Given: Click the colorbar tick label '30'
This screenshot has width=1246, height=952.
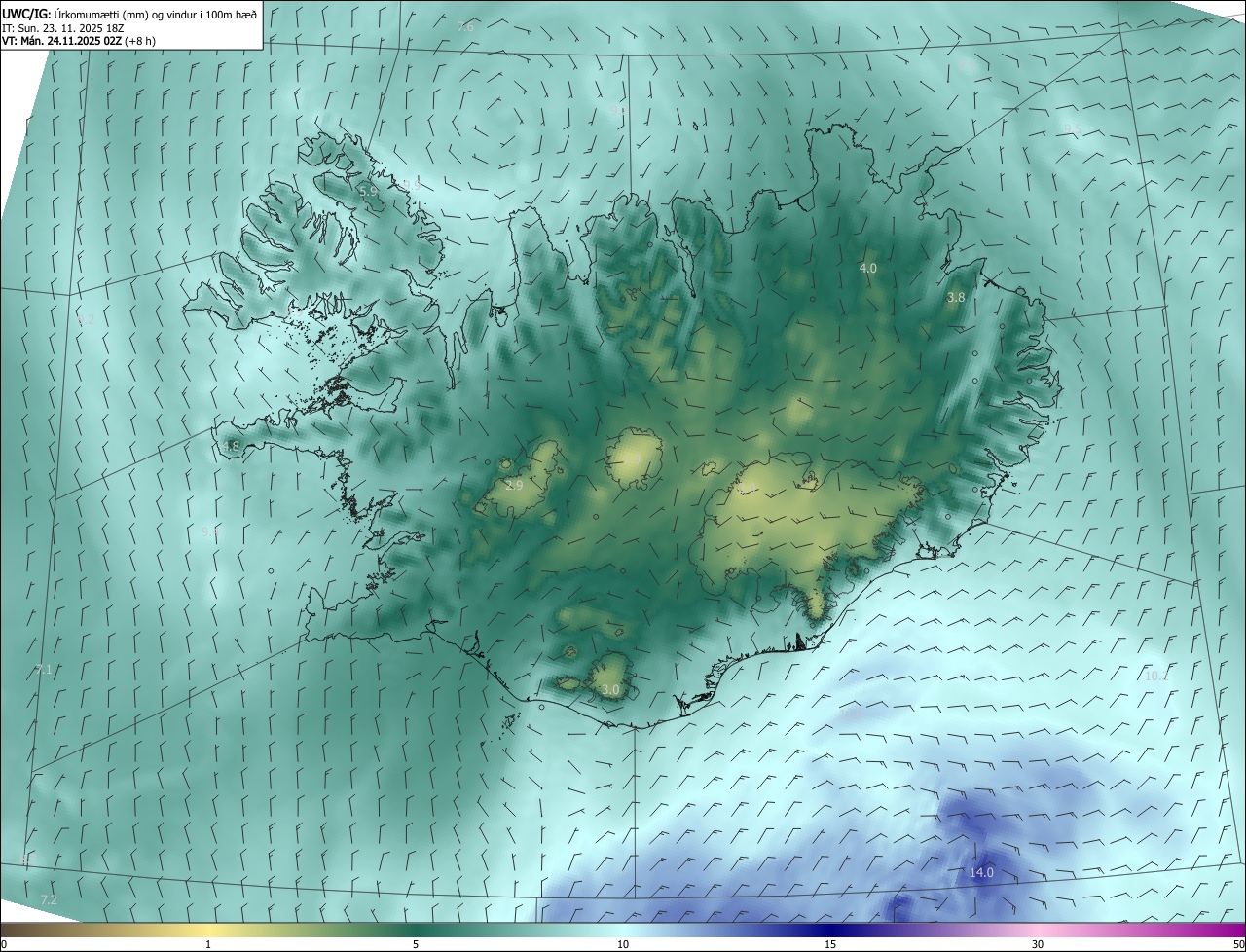Looking at the screenshot, I should [1038, 944].
